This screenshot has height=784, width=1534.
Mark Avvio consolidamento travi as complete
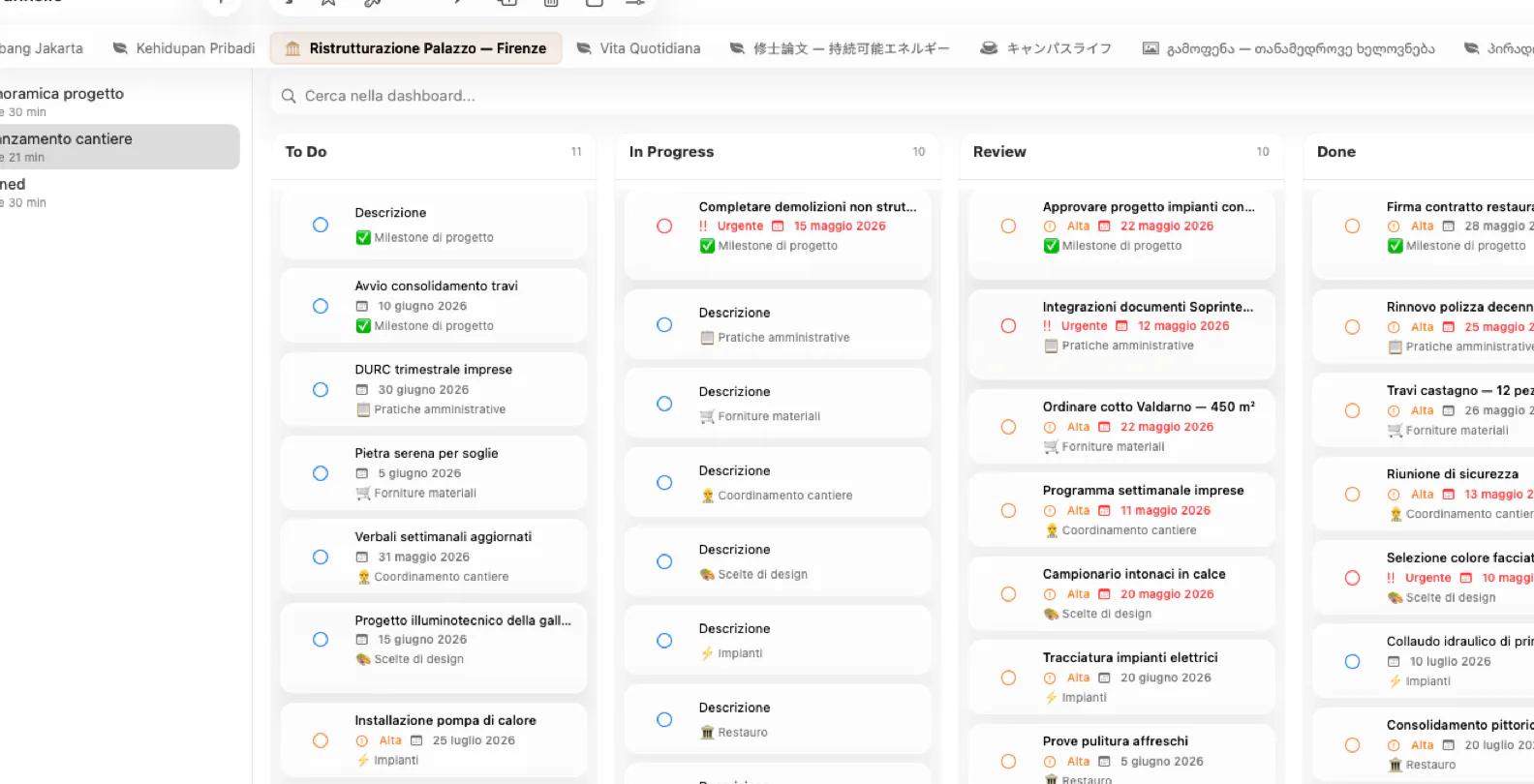(321, 306)
